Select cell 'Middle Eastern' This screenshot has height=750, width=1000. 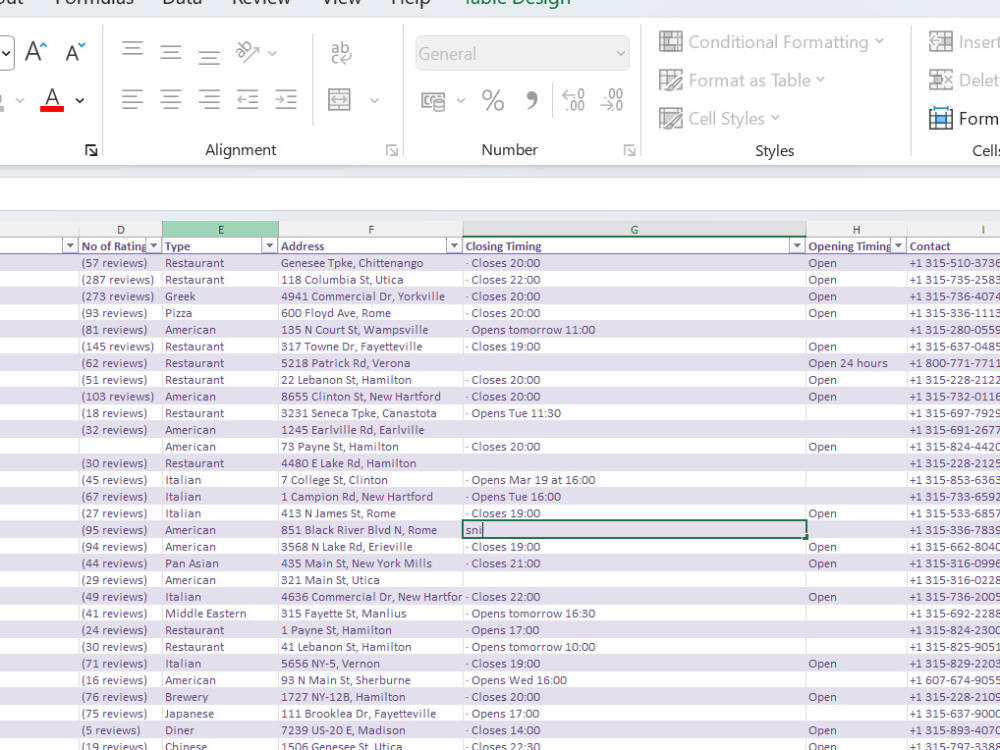(x=220, y=614)
